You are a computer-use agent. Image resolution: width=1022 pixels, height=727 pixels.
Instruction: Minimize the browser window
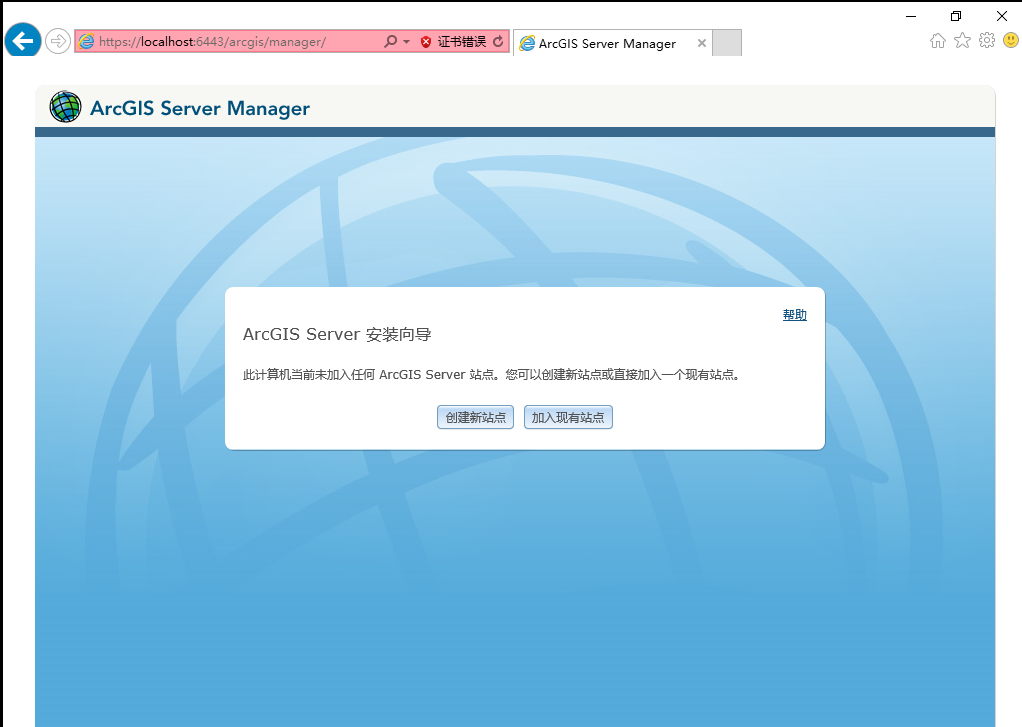pyautogui.click(x=911, y=16)
